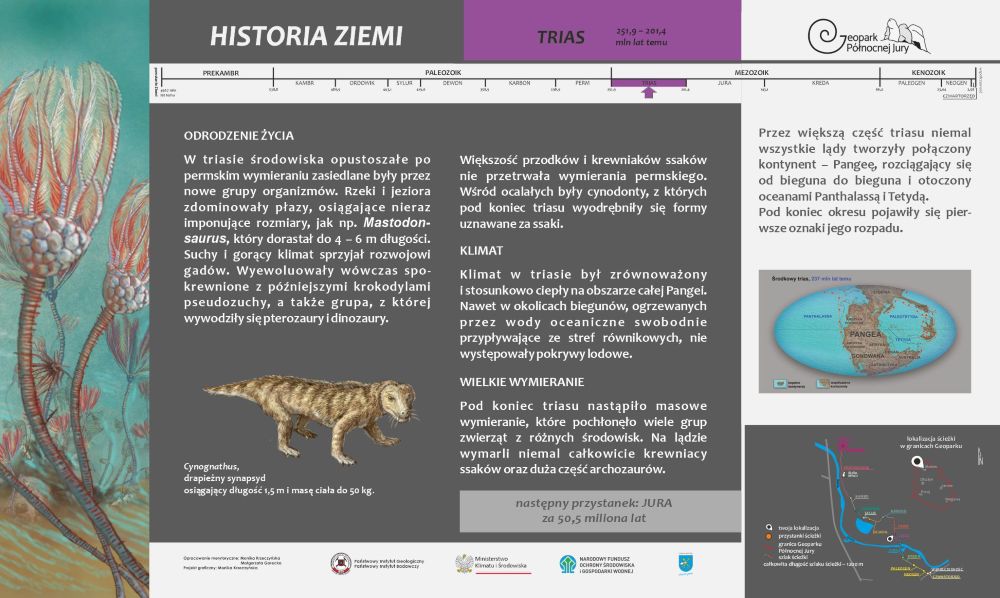Select the blue coat of arms at footer right

click(x=685, y=562)
